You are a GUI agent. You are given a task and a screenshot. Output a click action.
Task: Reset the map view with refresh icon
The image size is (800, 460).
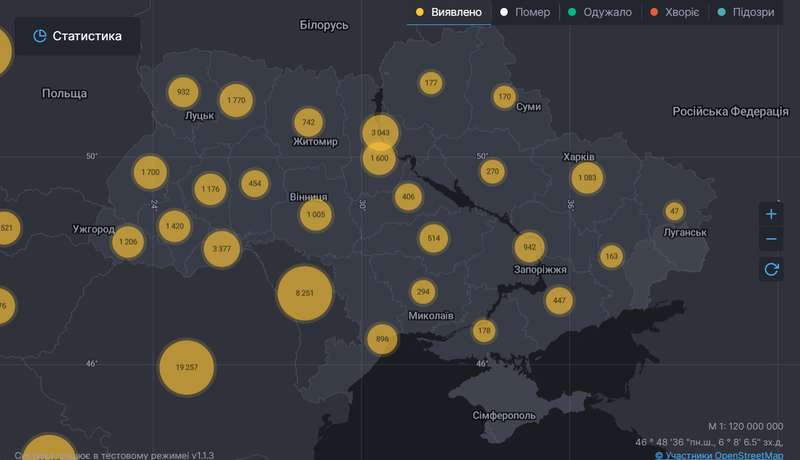tap(770, 269)
